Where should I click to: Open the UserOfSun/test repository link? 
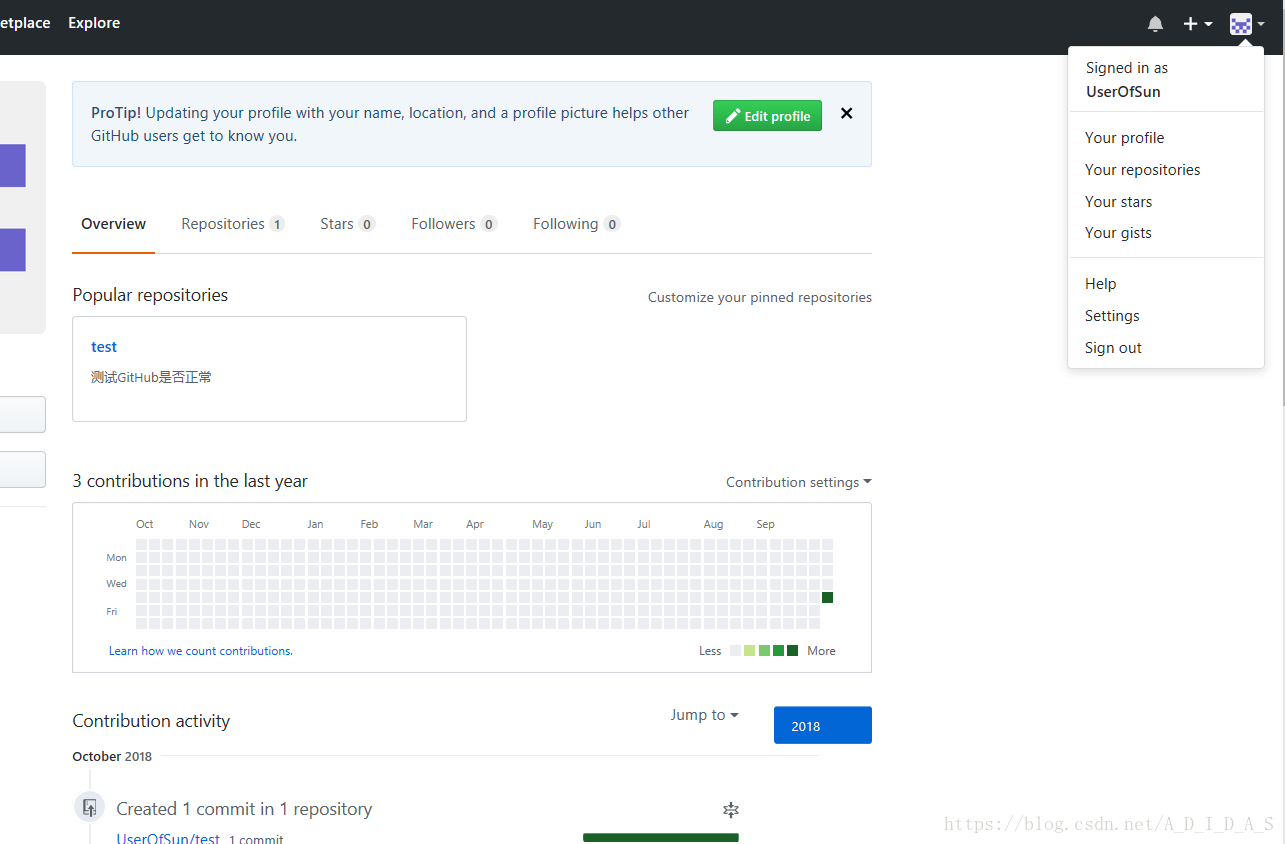coord(168,838)
